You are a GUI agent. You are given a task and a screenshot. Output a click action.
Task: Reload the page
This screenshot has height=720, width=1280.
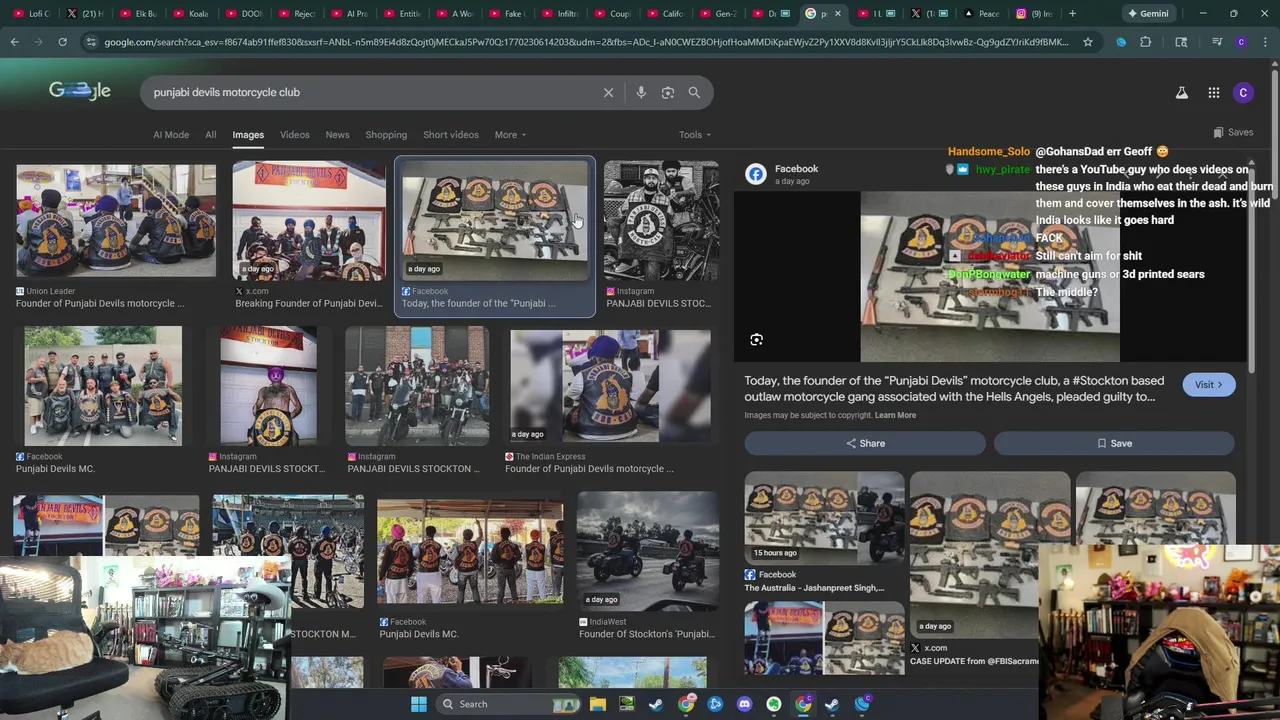[62, 42]
